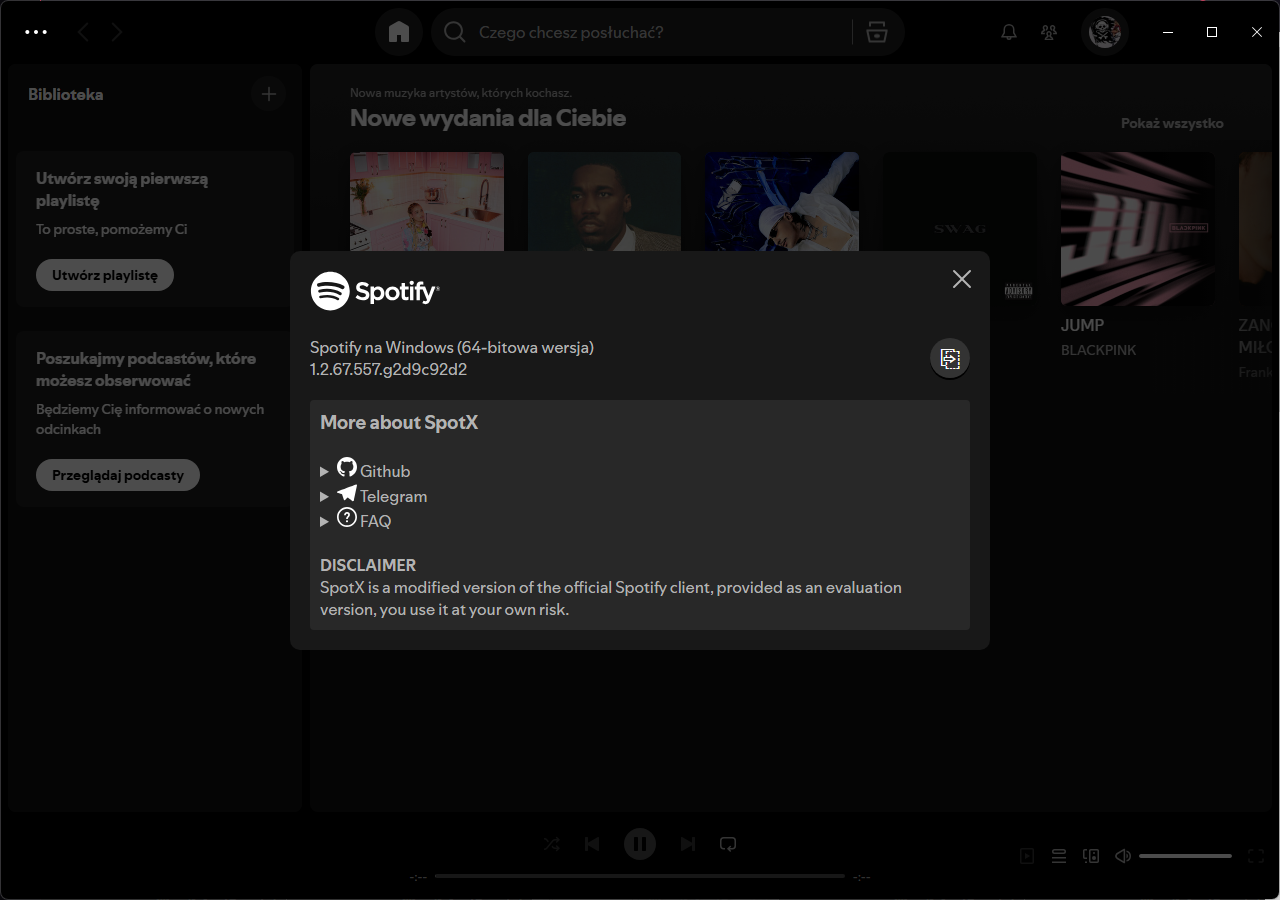
Task: Click the 'Przeglądaj podcasty' button
Action: tap(118, 475)
